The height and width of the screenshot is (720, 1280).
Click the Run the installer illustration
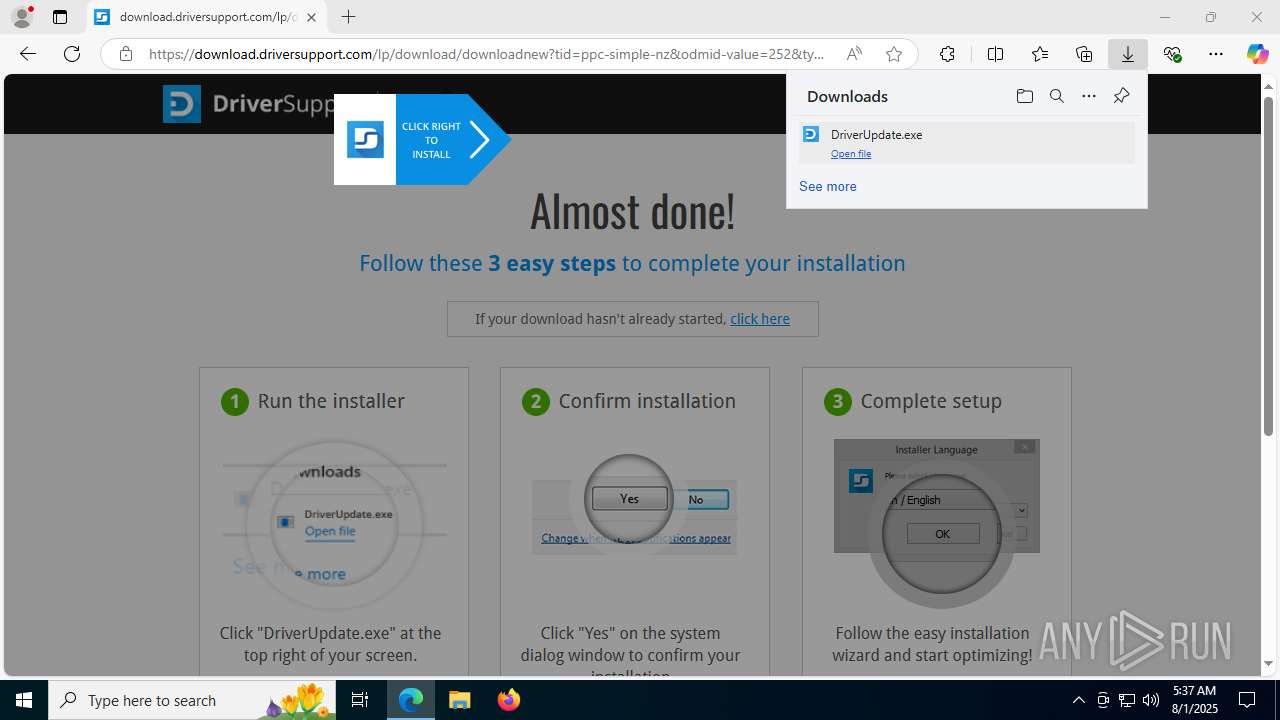click(x=334, y=525)
